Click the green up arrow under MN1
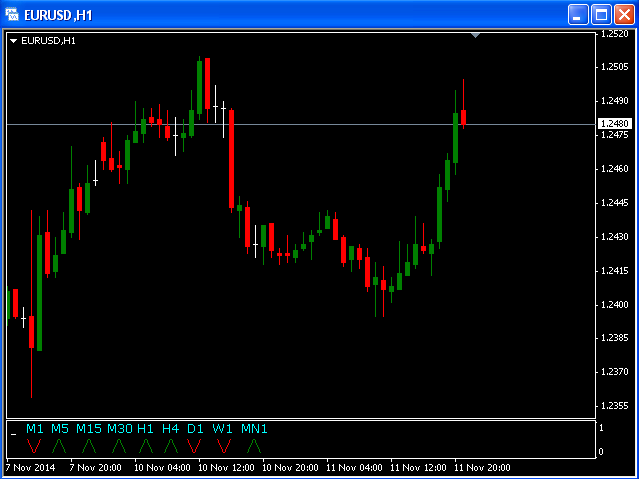640x480 pixels. [x=254, y=446]
